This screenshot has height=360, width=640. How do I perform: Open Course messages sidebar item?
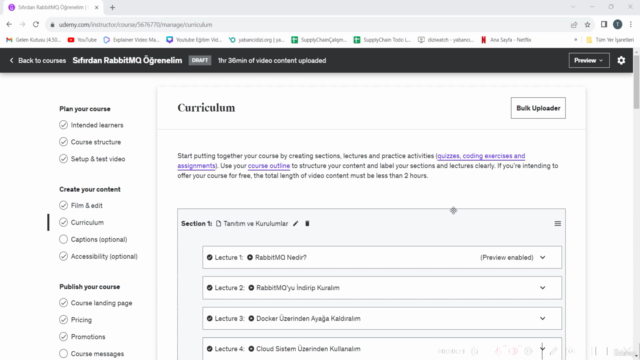97,354
